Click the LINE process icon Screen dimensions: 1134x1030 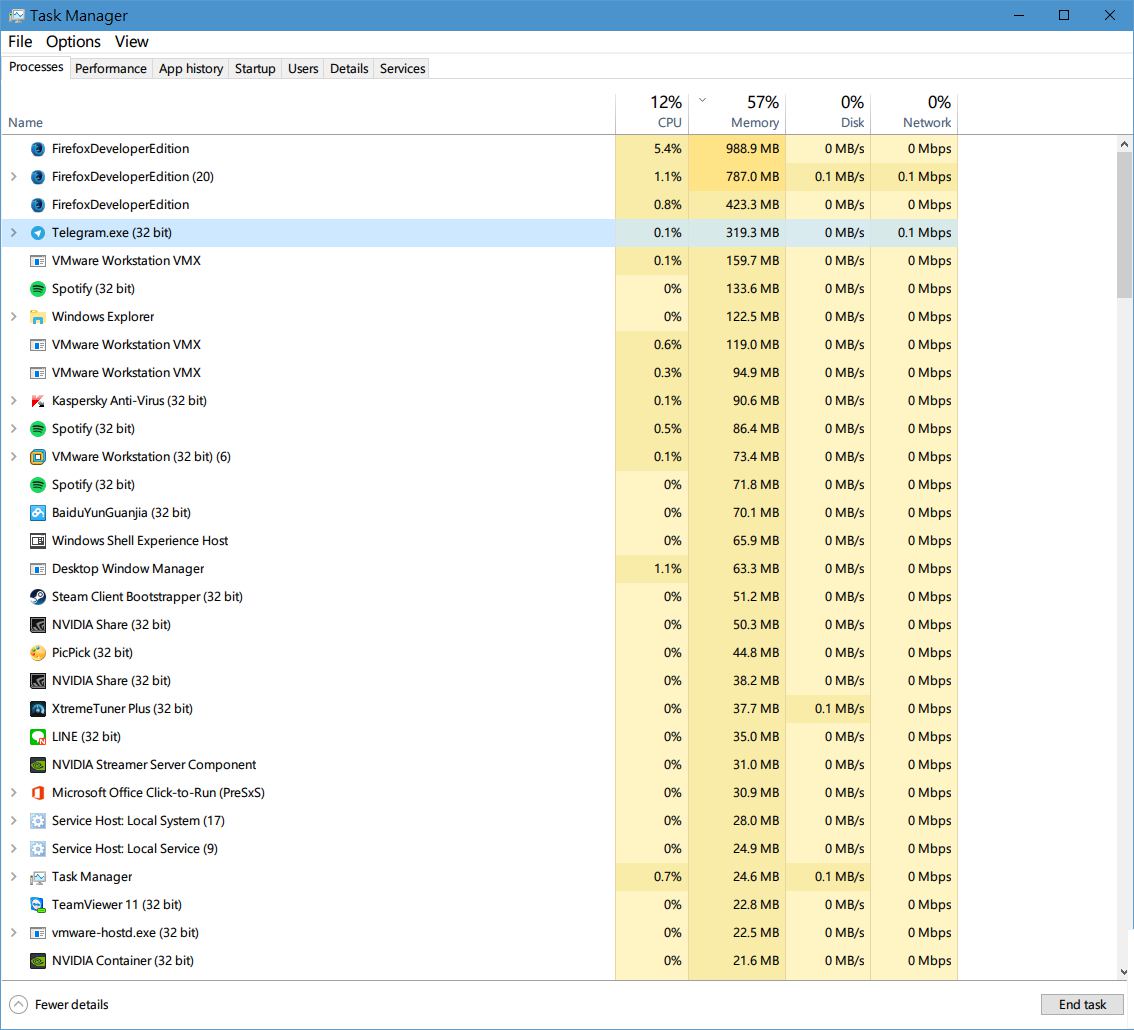38,737
